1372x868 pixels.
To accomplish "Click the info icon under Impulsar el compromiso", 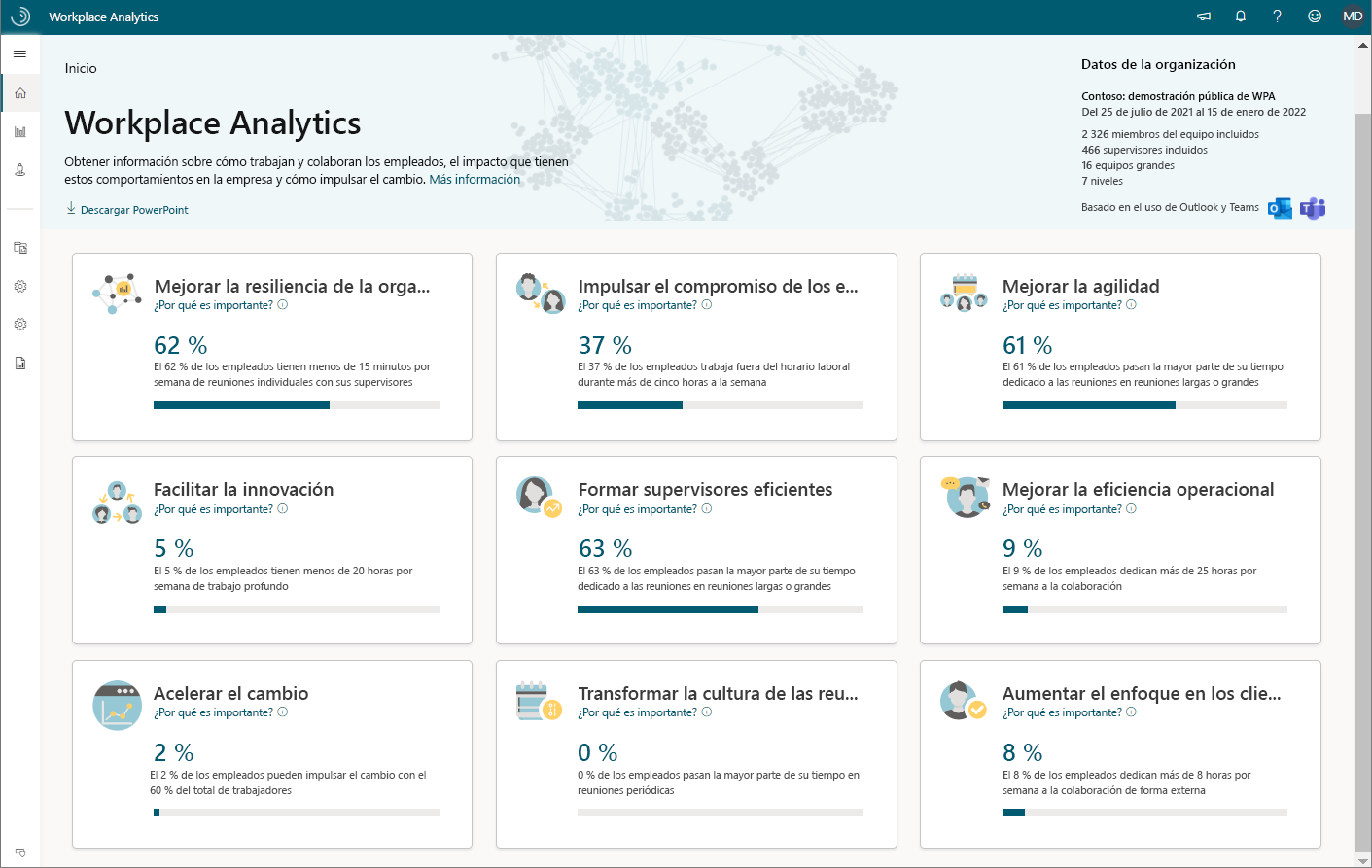I will pyautogui.click(x=707, y=305).
